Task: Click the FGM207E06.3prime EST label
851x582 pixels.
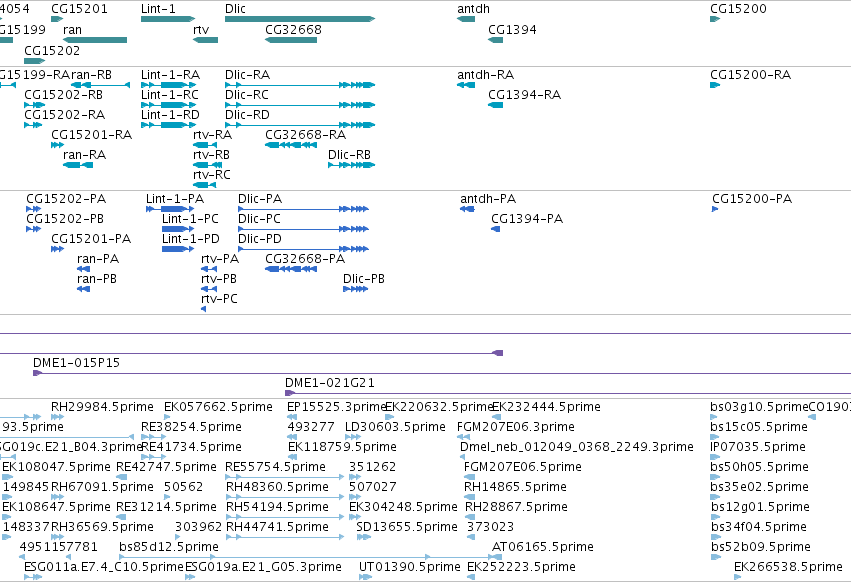Action: click(x=516, y=427)
